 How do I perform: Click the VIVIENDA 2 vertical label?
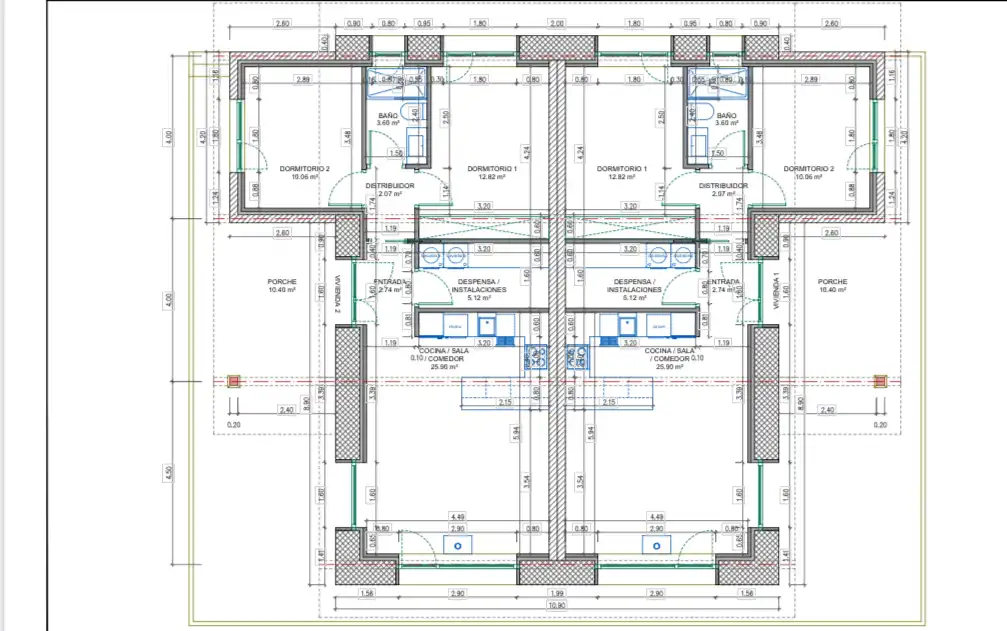pyautogui.click(x=337, y=294)
